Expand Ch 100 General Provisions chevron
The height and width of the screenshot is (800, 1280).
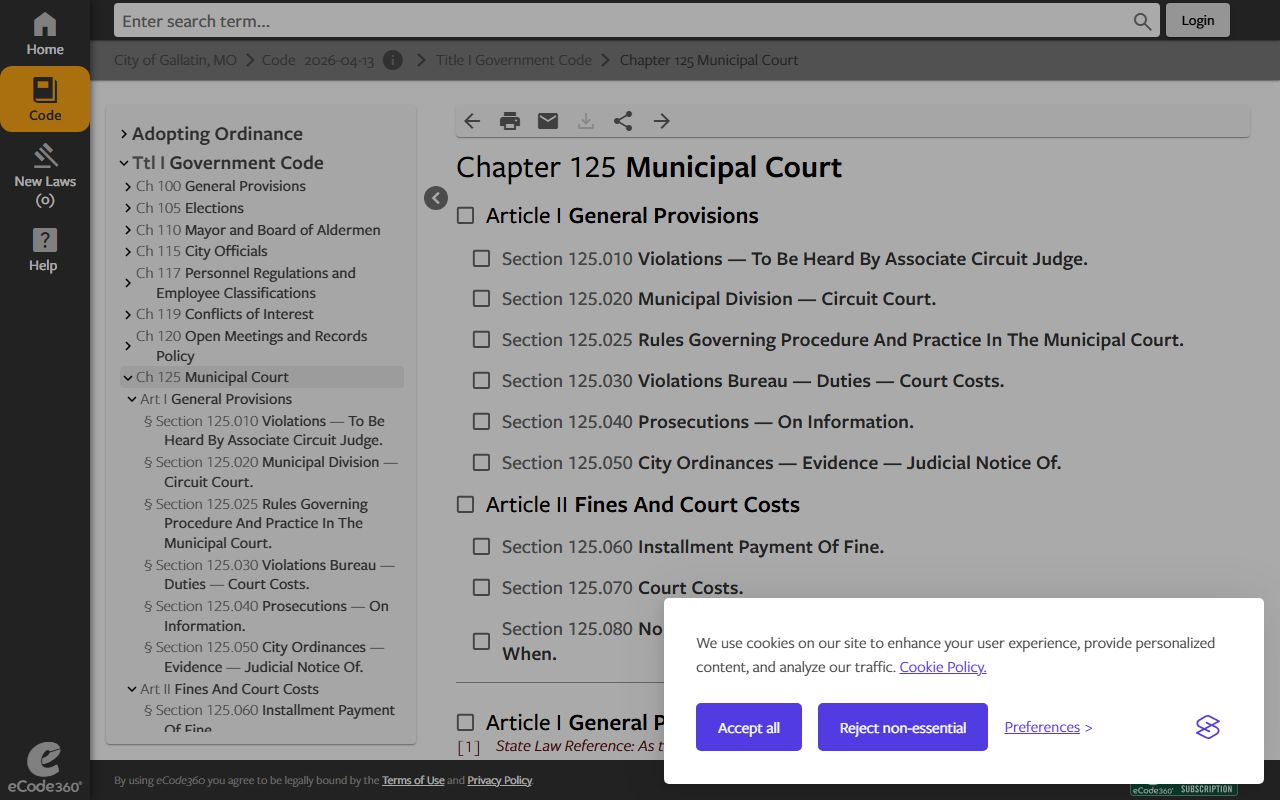tap(128, 186)
